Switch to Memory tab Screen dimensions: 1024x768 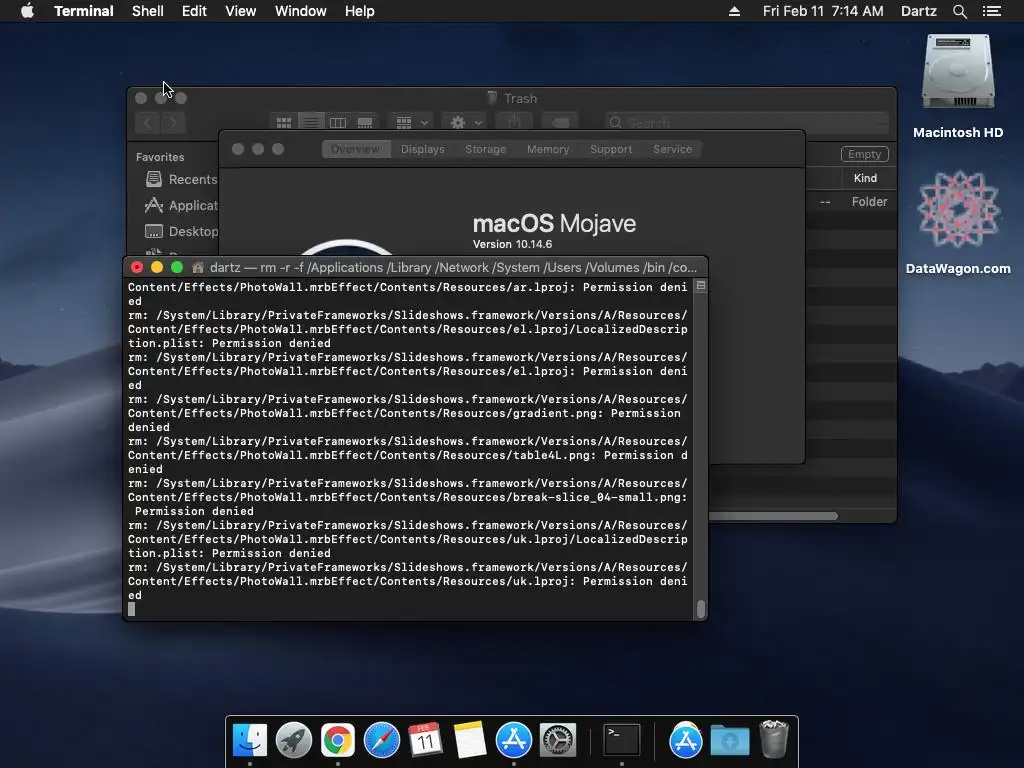pyautogui.click(x=548, y=149)
